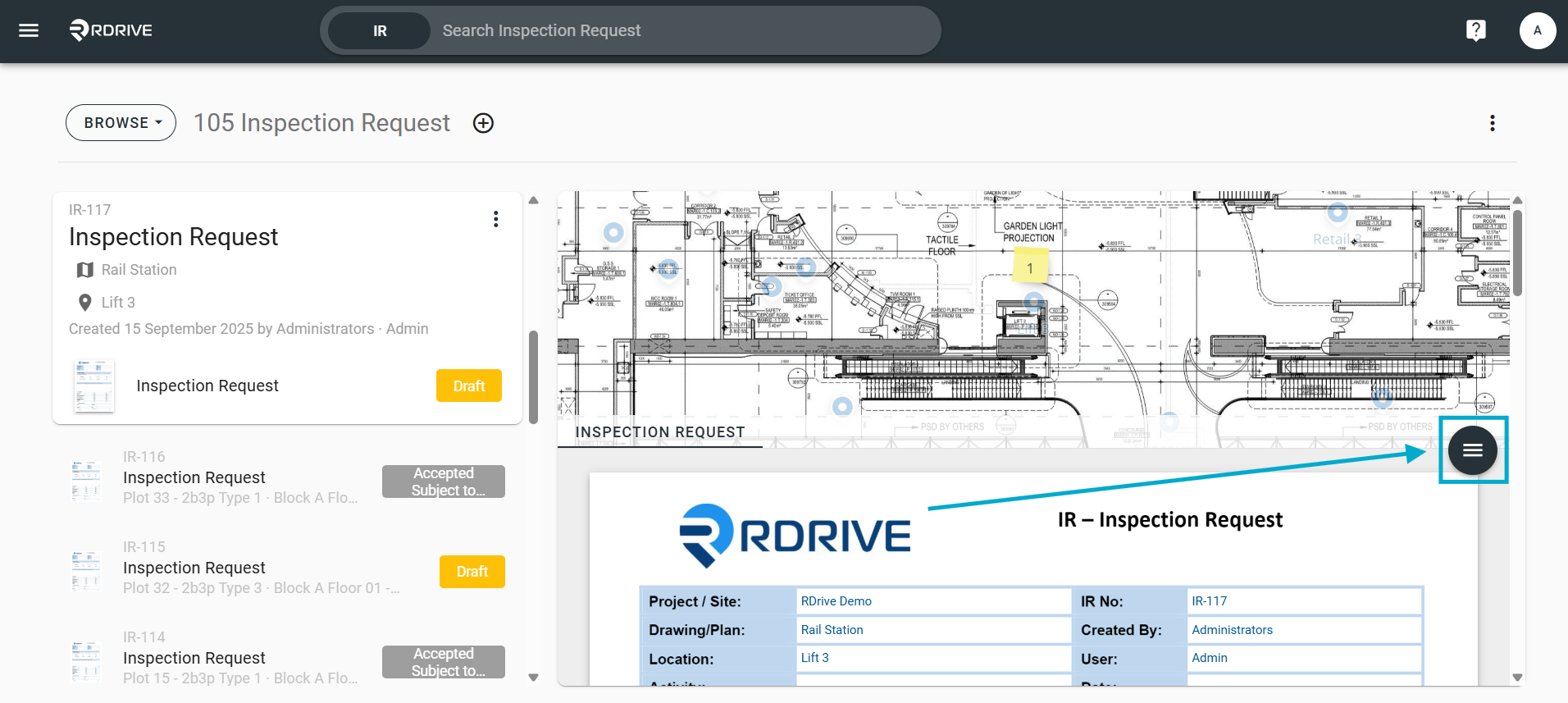Open page options three-dot menu

point(1492,123)
